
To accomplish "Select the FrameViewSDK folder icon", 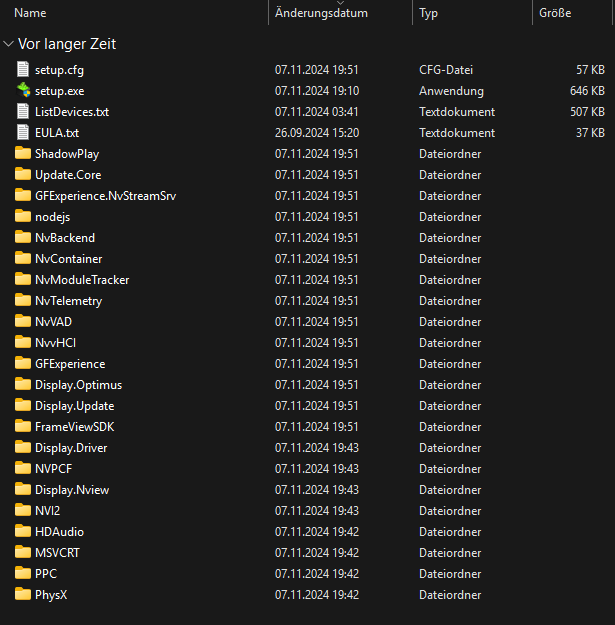I will click(x=23, y=426).
